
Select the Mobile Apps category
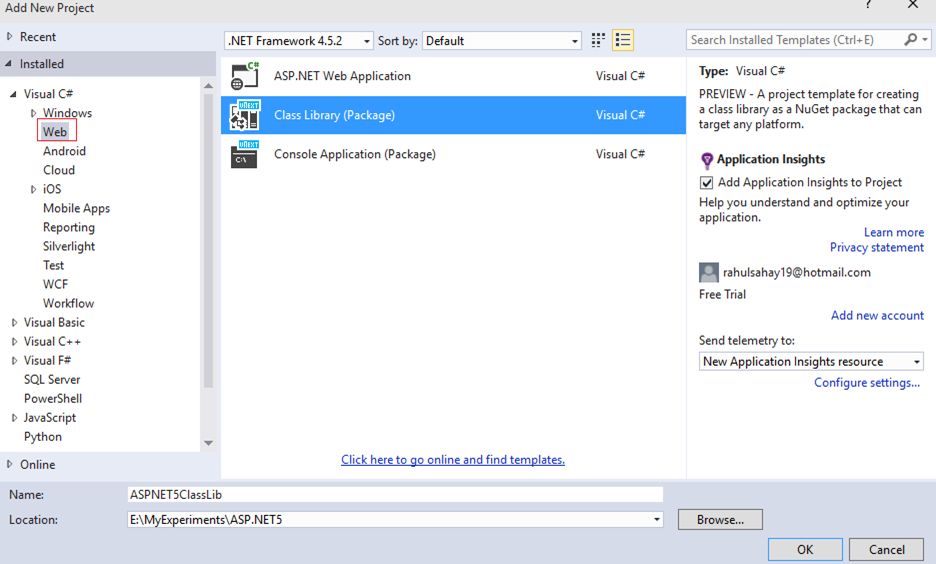pyautogui.click(x=76, y=208)
